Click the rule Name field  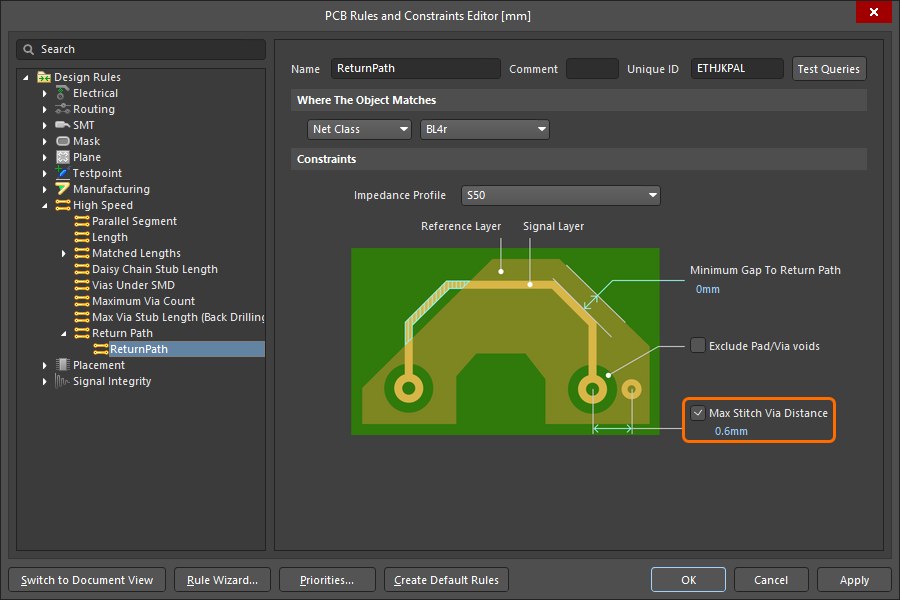(416, 68)
